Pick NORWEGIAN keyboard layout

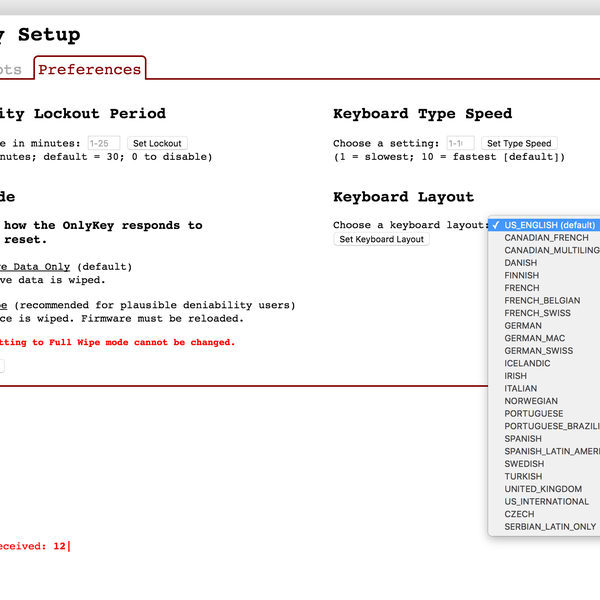tap(544, 401)
